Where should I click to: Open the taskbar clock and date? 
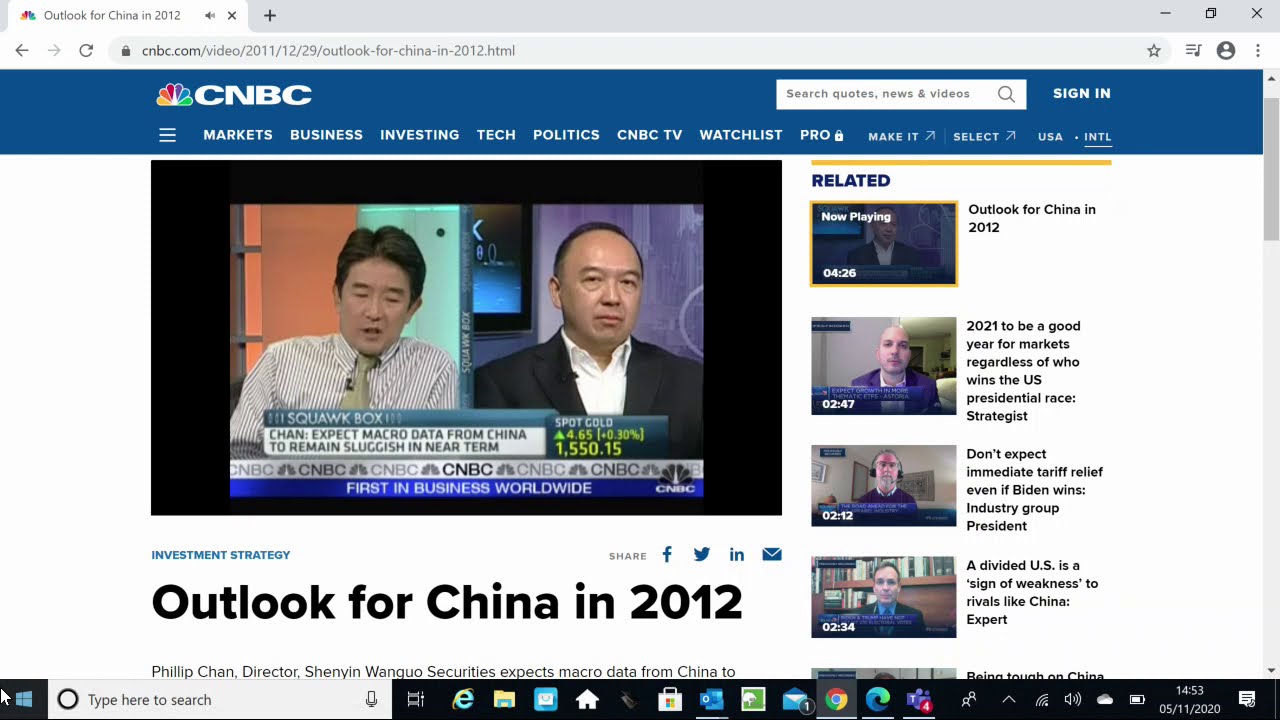tap(1190, 700)
